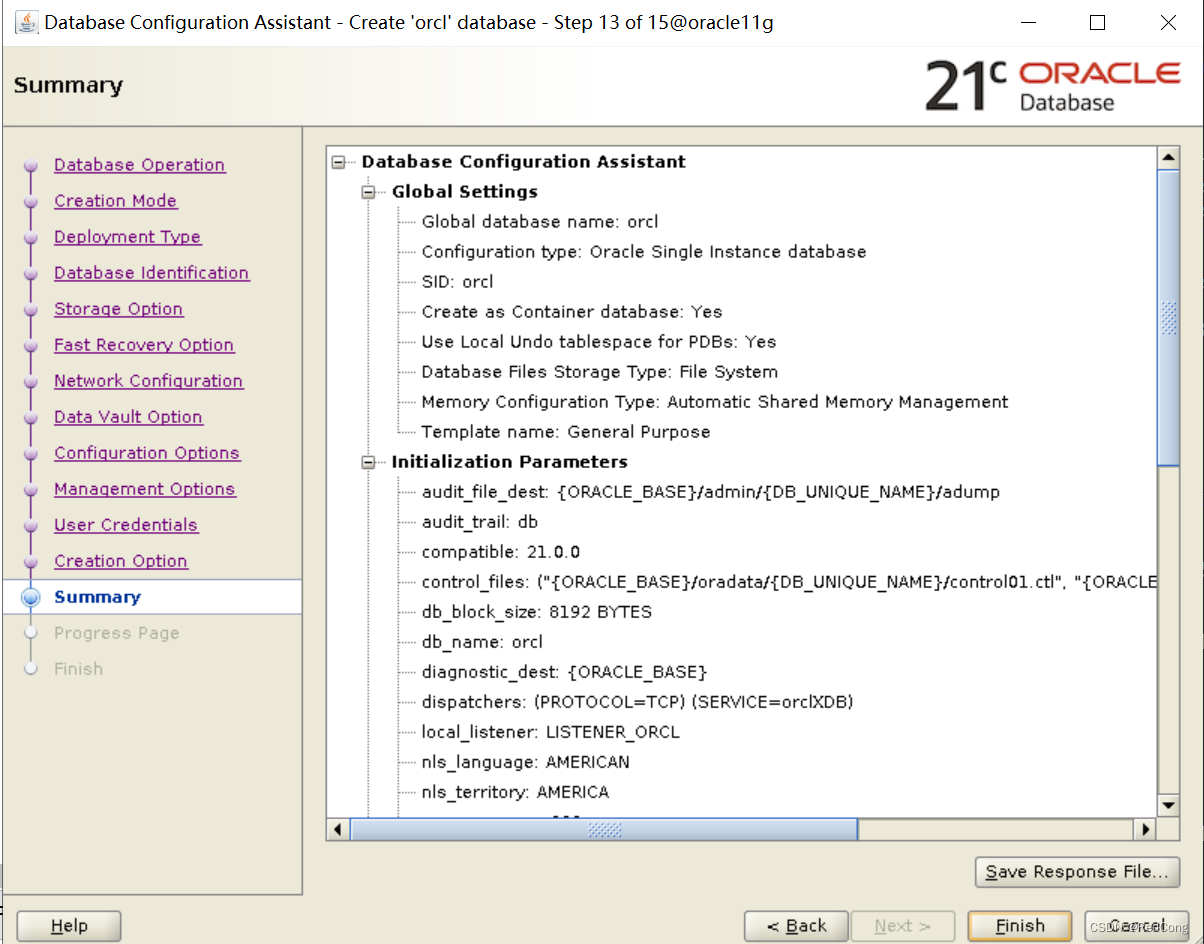Select 'Create as Container database: Yes' row
The width and height of the screenshot is (1204, 944).
click(572, 312)
